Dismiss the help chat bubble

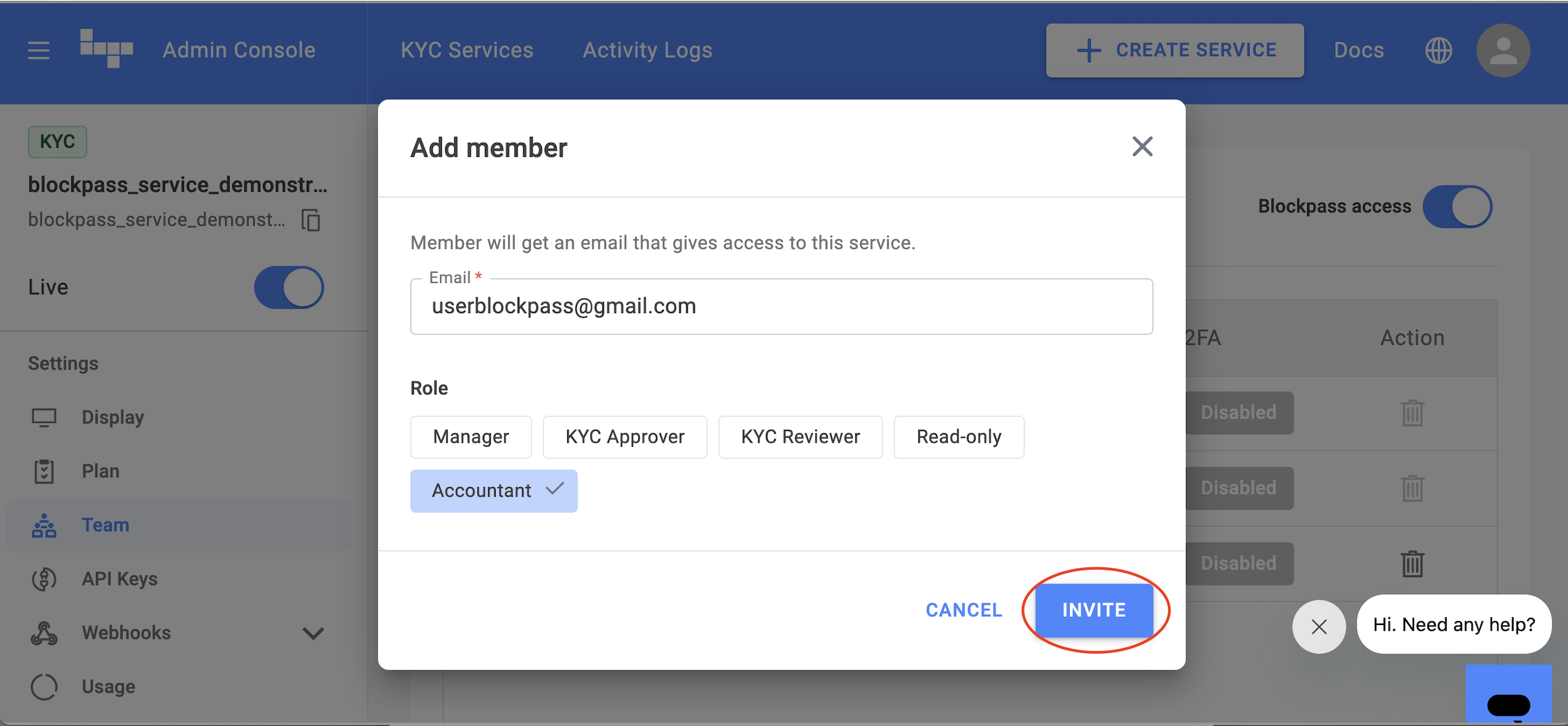(1318, 626)
